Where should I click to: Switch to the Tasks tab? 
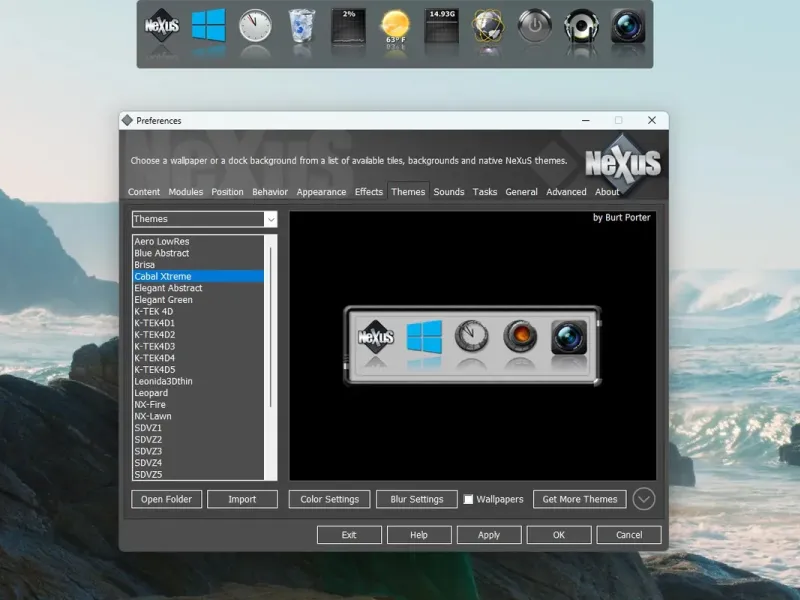(485, 192)
